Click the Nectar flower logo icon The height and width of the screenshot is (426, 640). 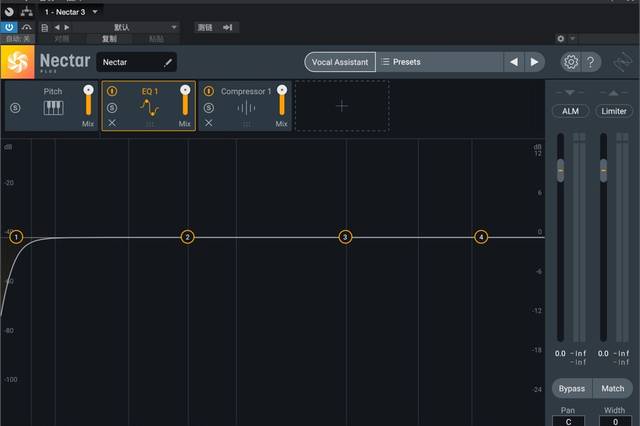click(18, 62)
